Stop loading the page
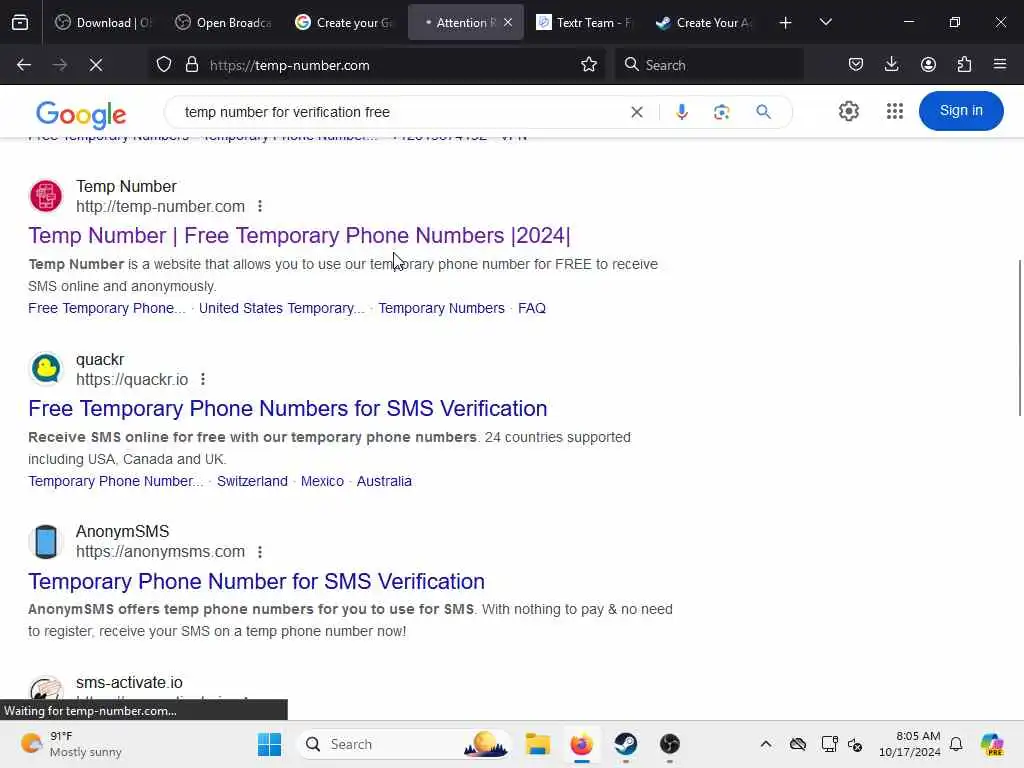This screenshot has width=1024, height=768. pyautogui.click(x=96, y=65)
